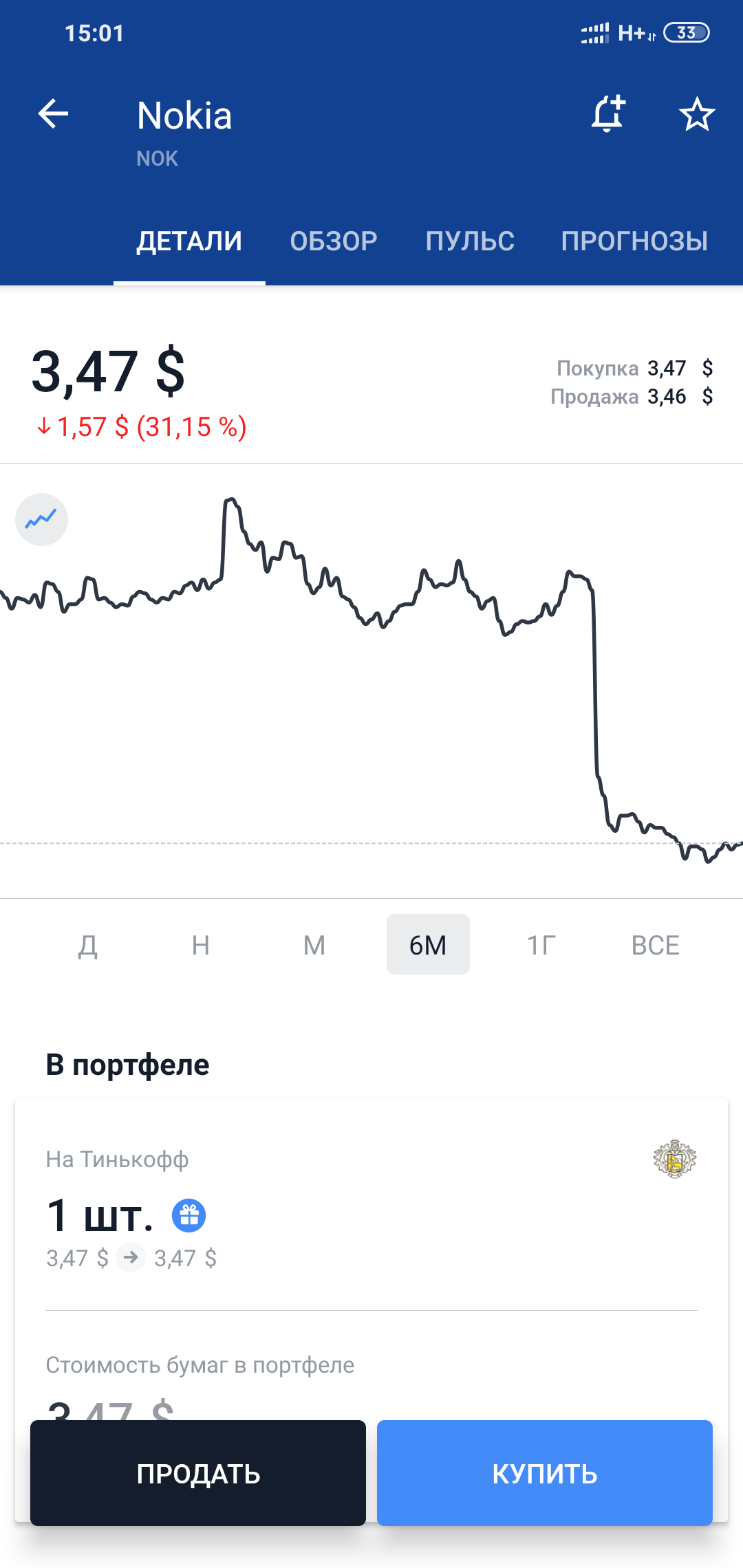Open the ОБЗОР tab

click(334, 241)
